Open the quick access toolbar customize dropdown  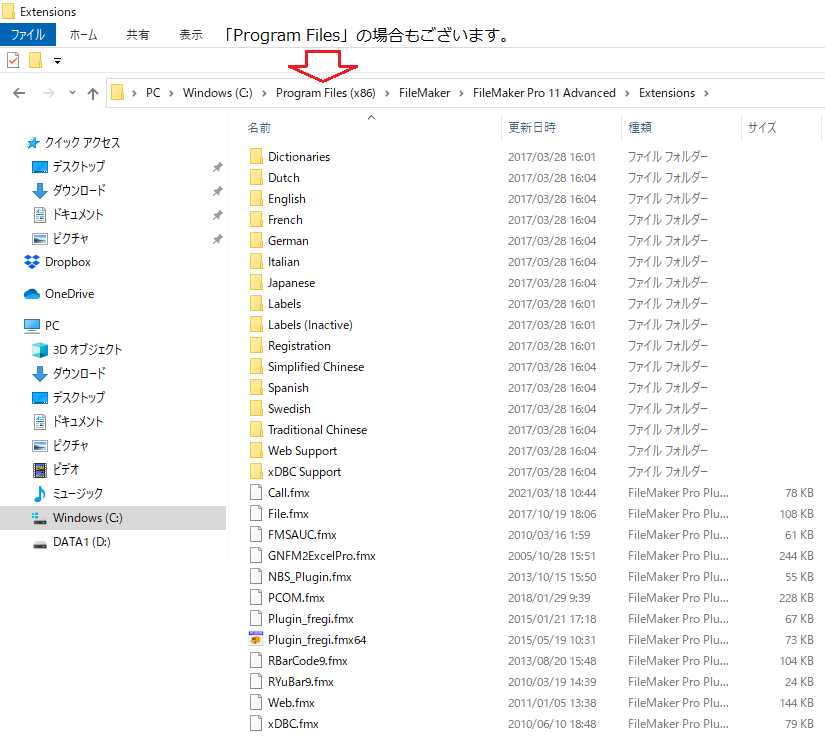pyautogui.click(x=57, y=61)
